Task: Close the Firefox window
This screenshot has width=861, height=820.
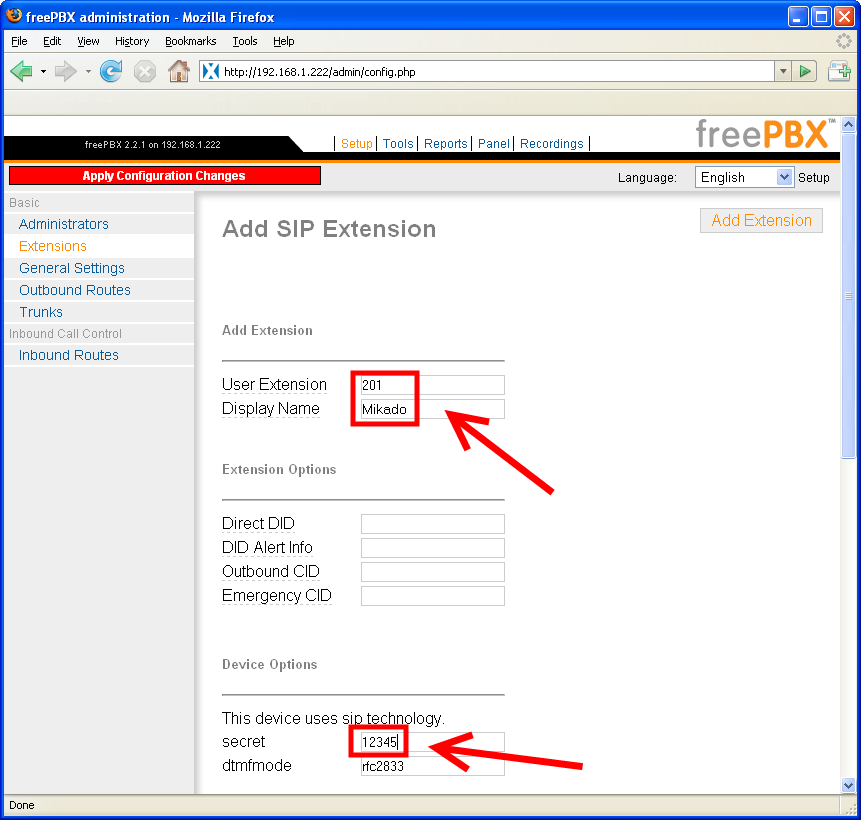Action: tap(845, 16)
